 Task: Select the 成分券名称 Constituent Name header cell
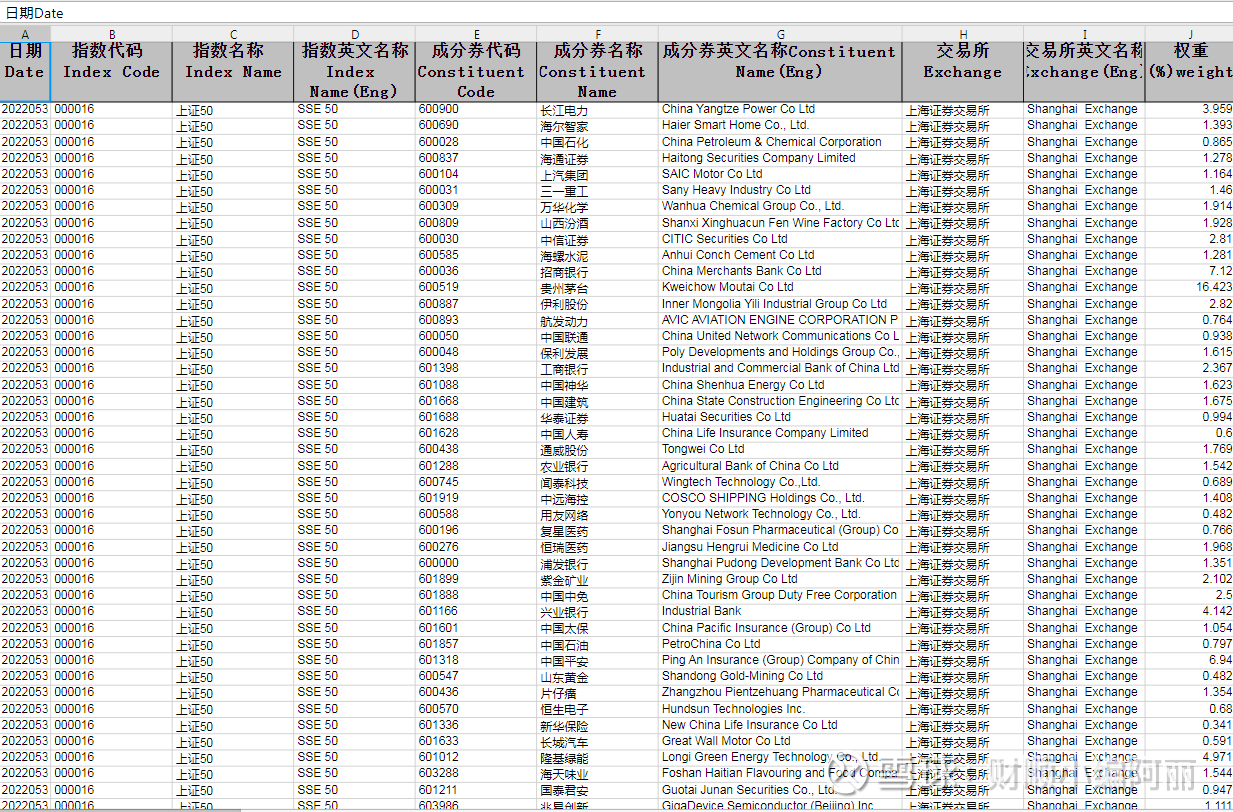[597, 71]
